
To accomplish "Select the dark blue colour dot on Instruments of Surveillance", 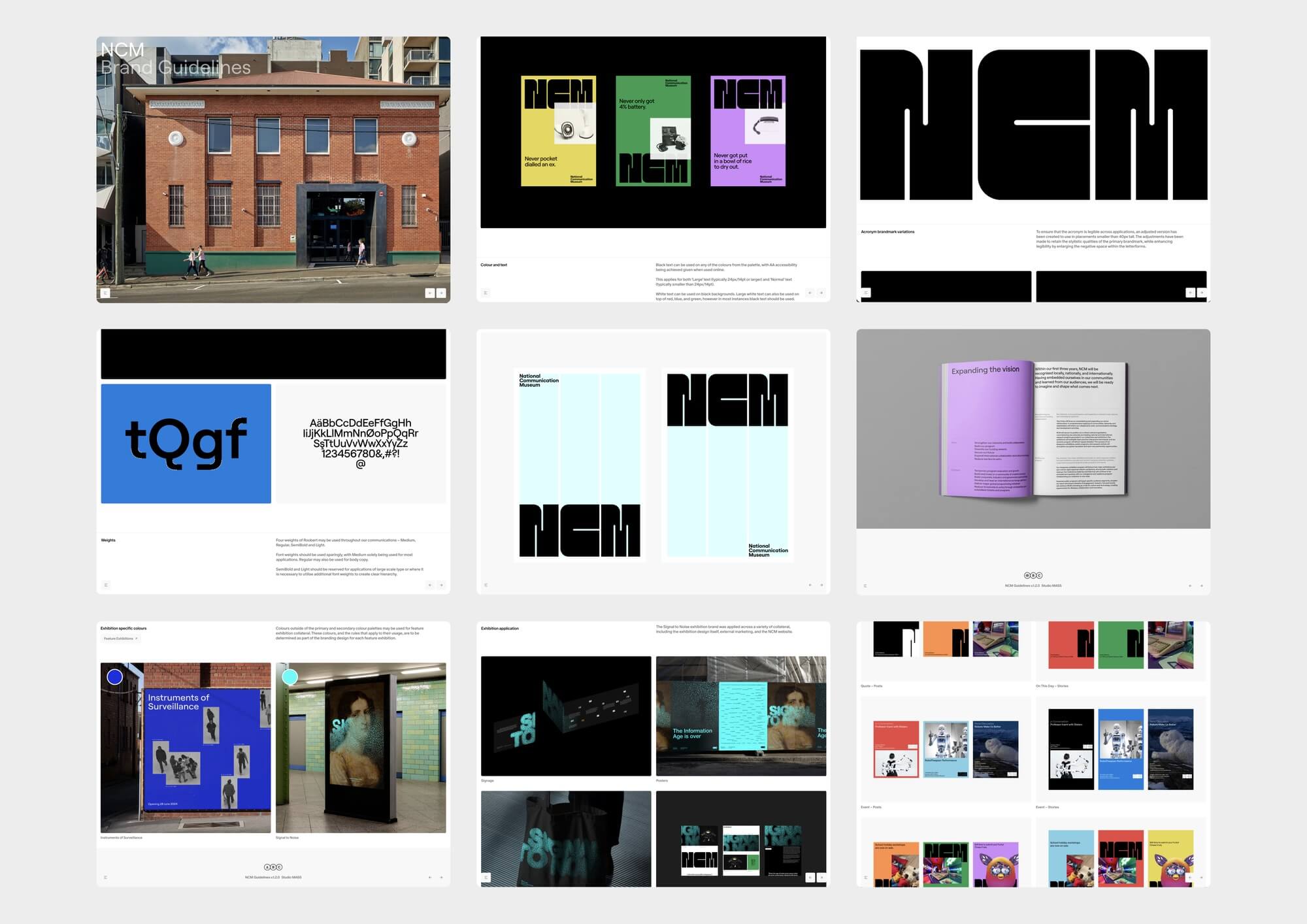I will 115,677.
